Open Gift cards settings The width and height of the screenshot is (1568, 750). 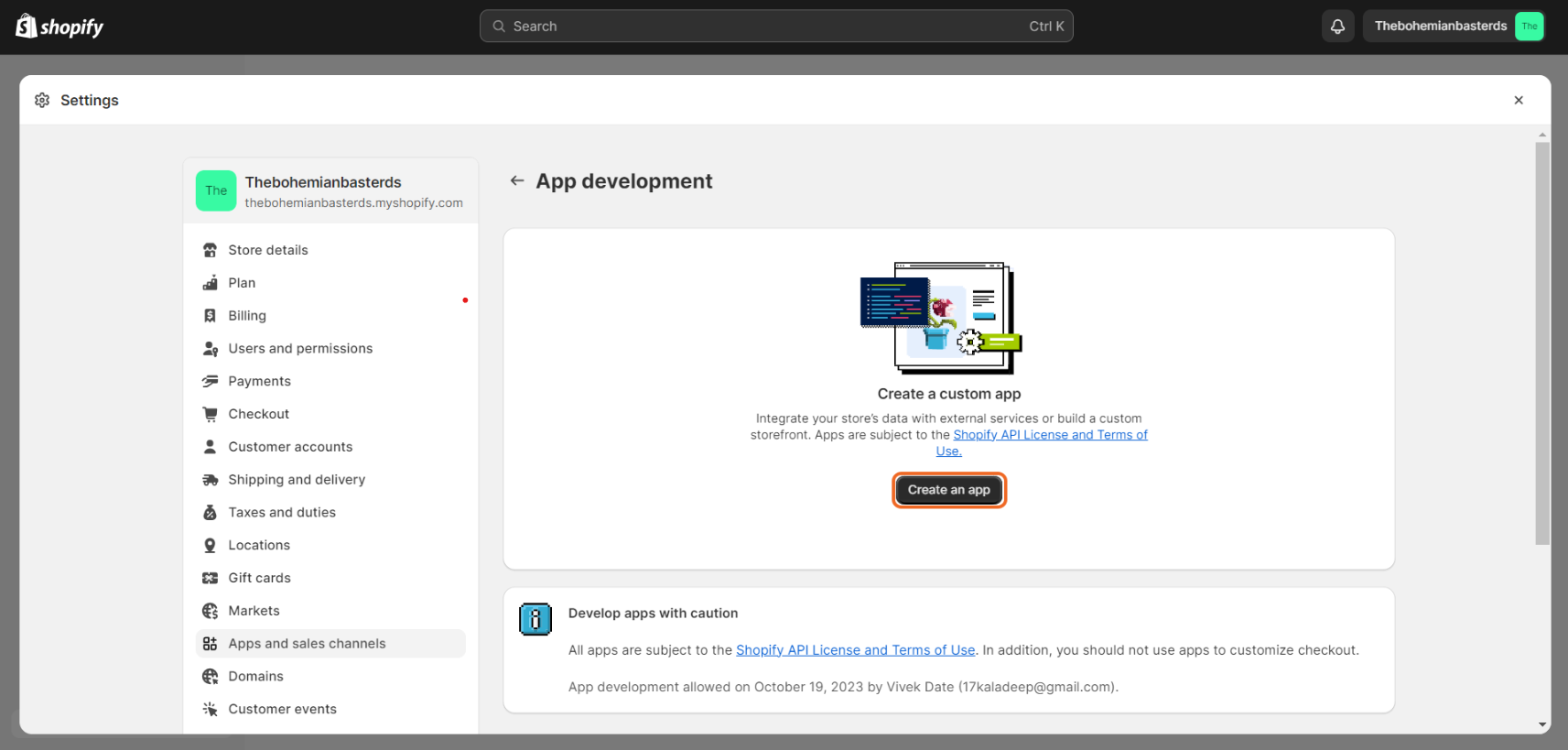click(x=330, y=578)
